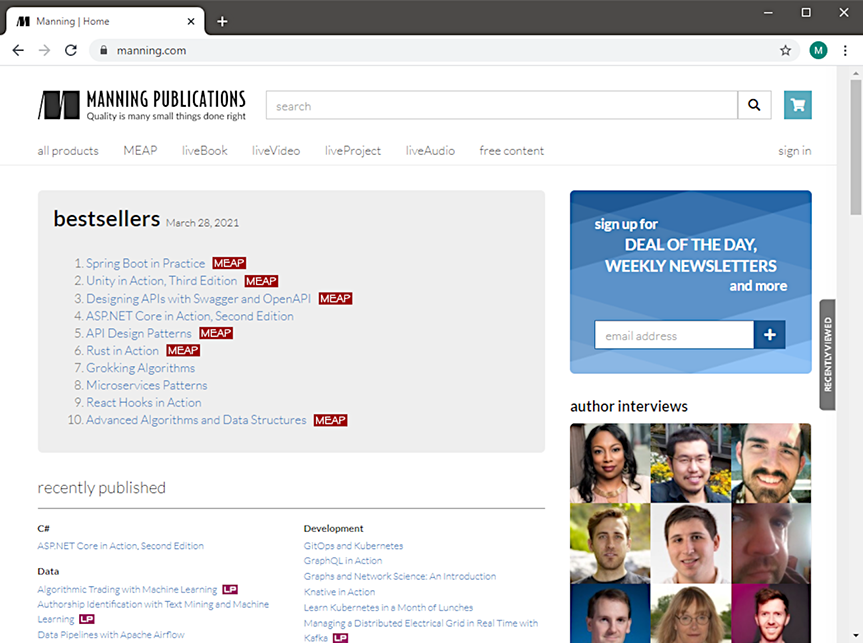The width and height of the screenshot is (863, 643).
Task: Open the interview thumbnail of older woman with glasses
Action: pos(691,614)
